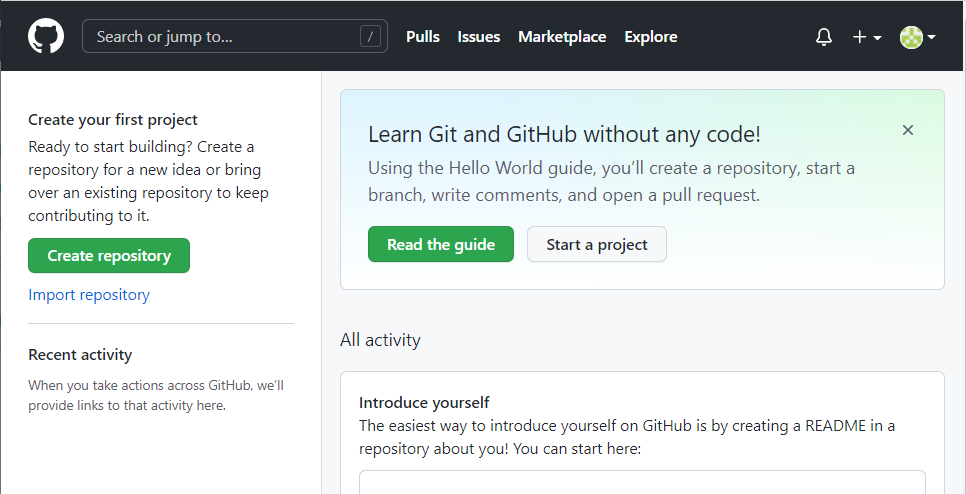The image size is (966, 494).
Task: Click the Start a project button
Action: tap(597, 245)
